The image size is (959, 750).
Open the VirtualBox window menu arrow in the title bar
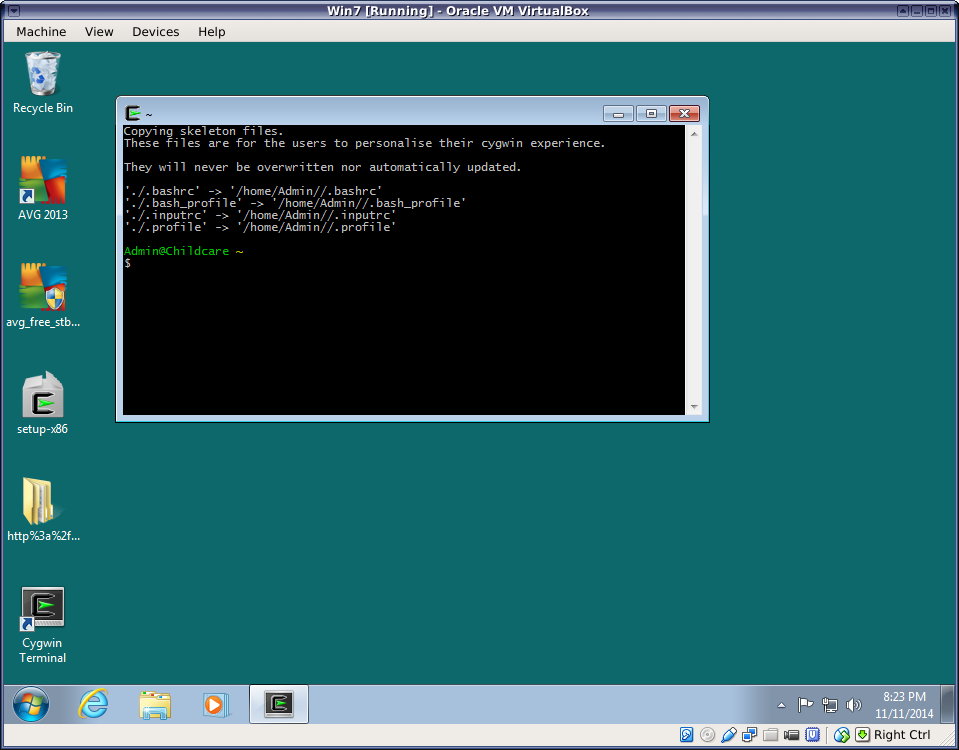point(14,10)
